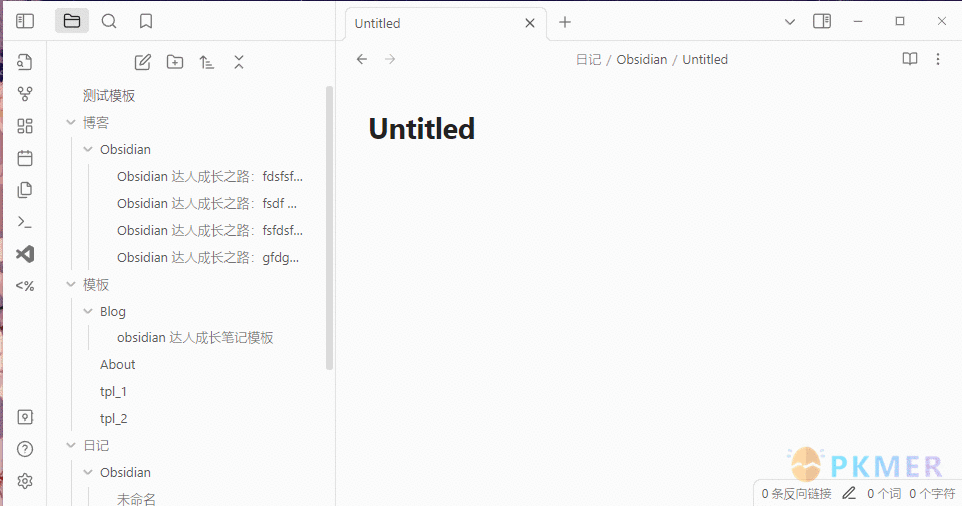The image size is (962, 506).
Task: Navigate forward arrow in note header
Action: click(x=390, y=59)
